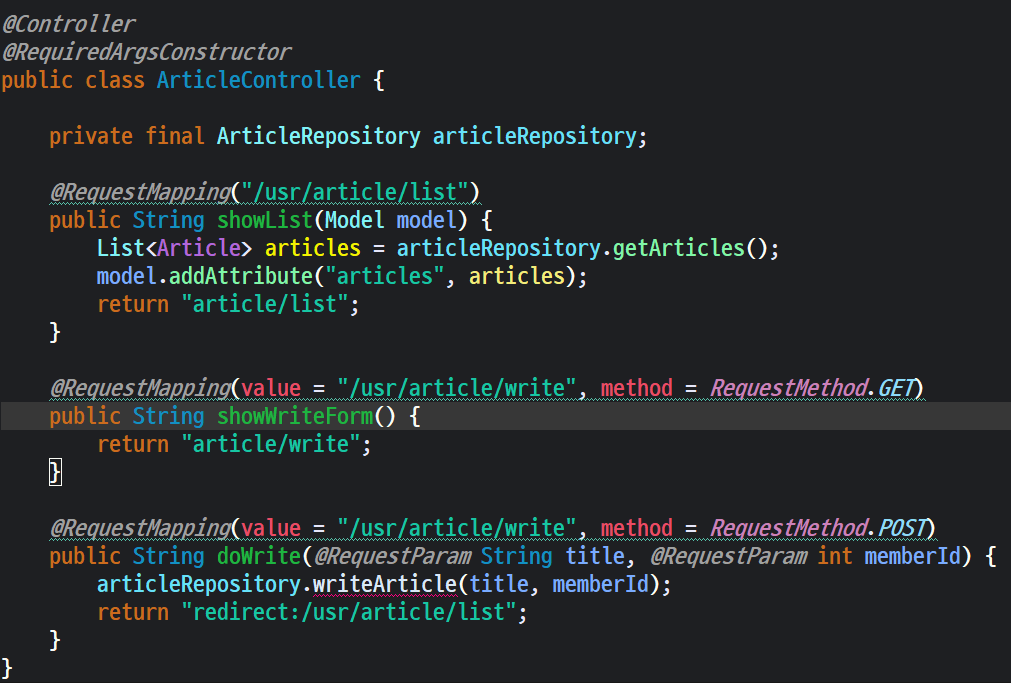Click the articleRepository field name after ArticleRepository type
This screenshot has width=1011, height=683.
pyautogui.click(x=535, y=136)
